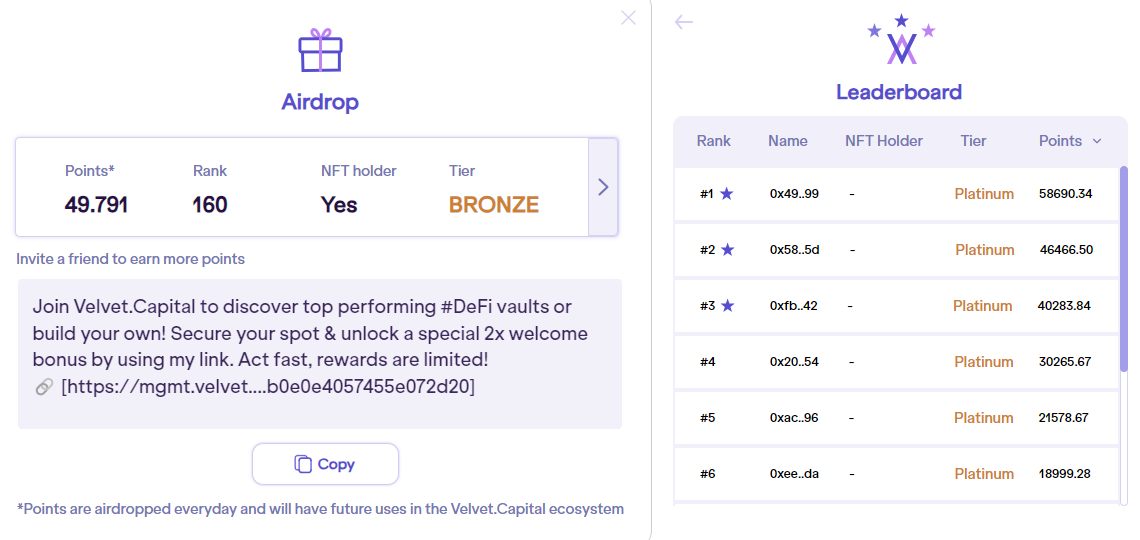The width and height of the screenshot is (1140, 540).
Task: Click the BRONZE tier value
Action: point(494,205)
